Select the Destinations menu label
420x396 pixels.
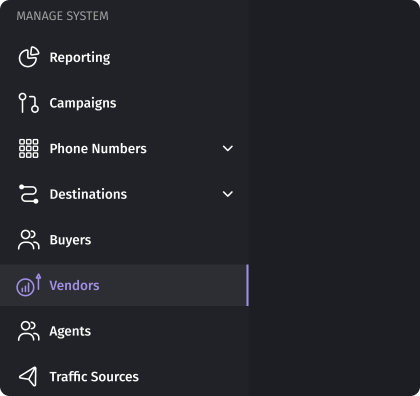[88, 194]
